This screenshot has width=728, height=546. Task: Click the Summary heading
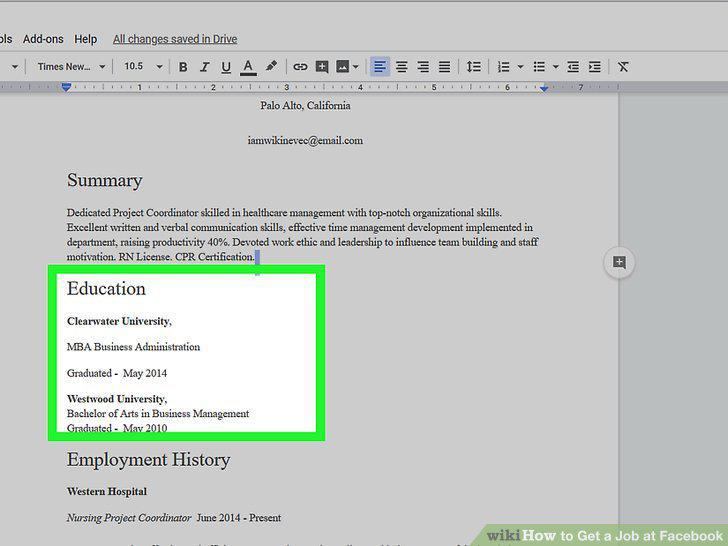[x=104, y=181]
